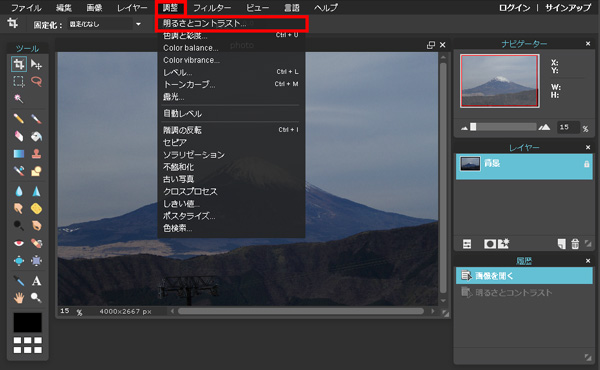Screen dimensions: 600x370
Task: Toggle the lock on the 背景 layer
Action: 586,164
